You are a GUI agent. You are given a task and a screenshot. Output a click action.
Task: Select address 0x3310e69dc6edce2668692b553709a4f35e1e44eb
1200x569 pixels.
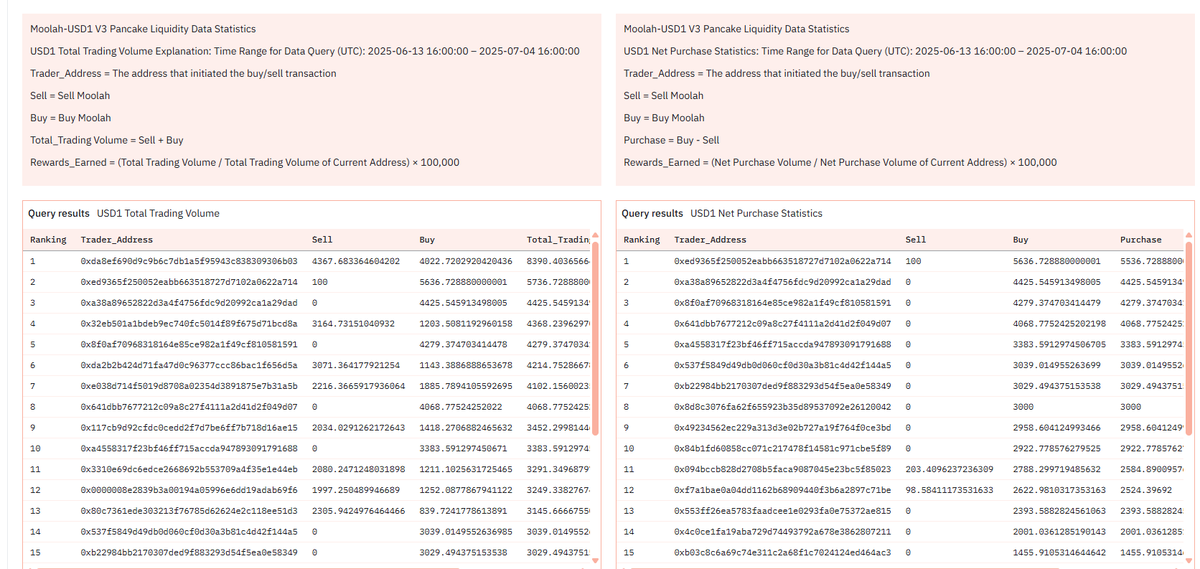tap(189, 469)
